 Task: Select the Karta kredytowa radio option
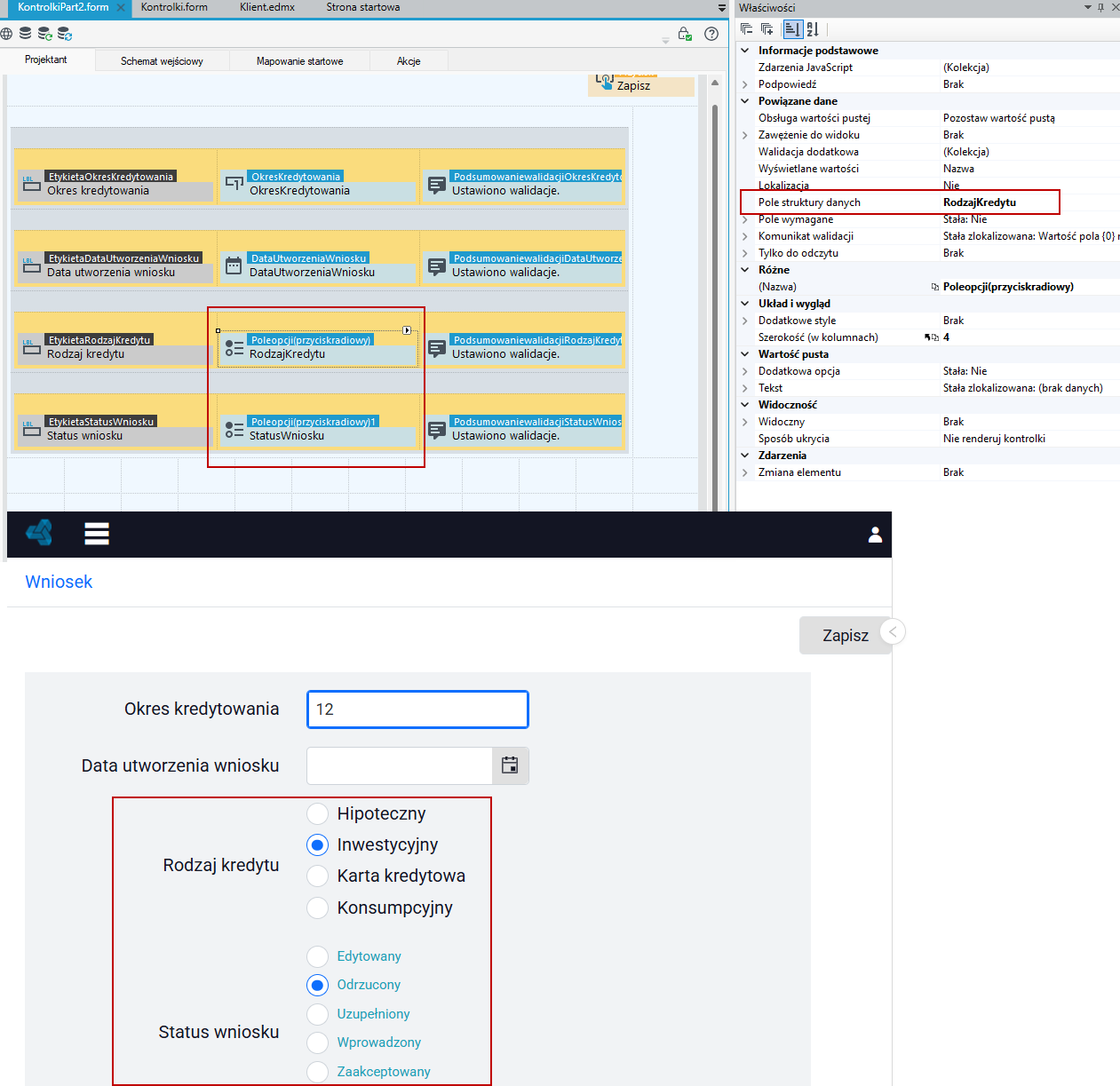click(x=317, y=876)
